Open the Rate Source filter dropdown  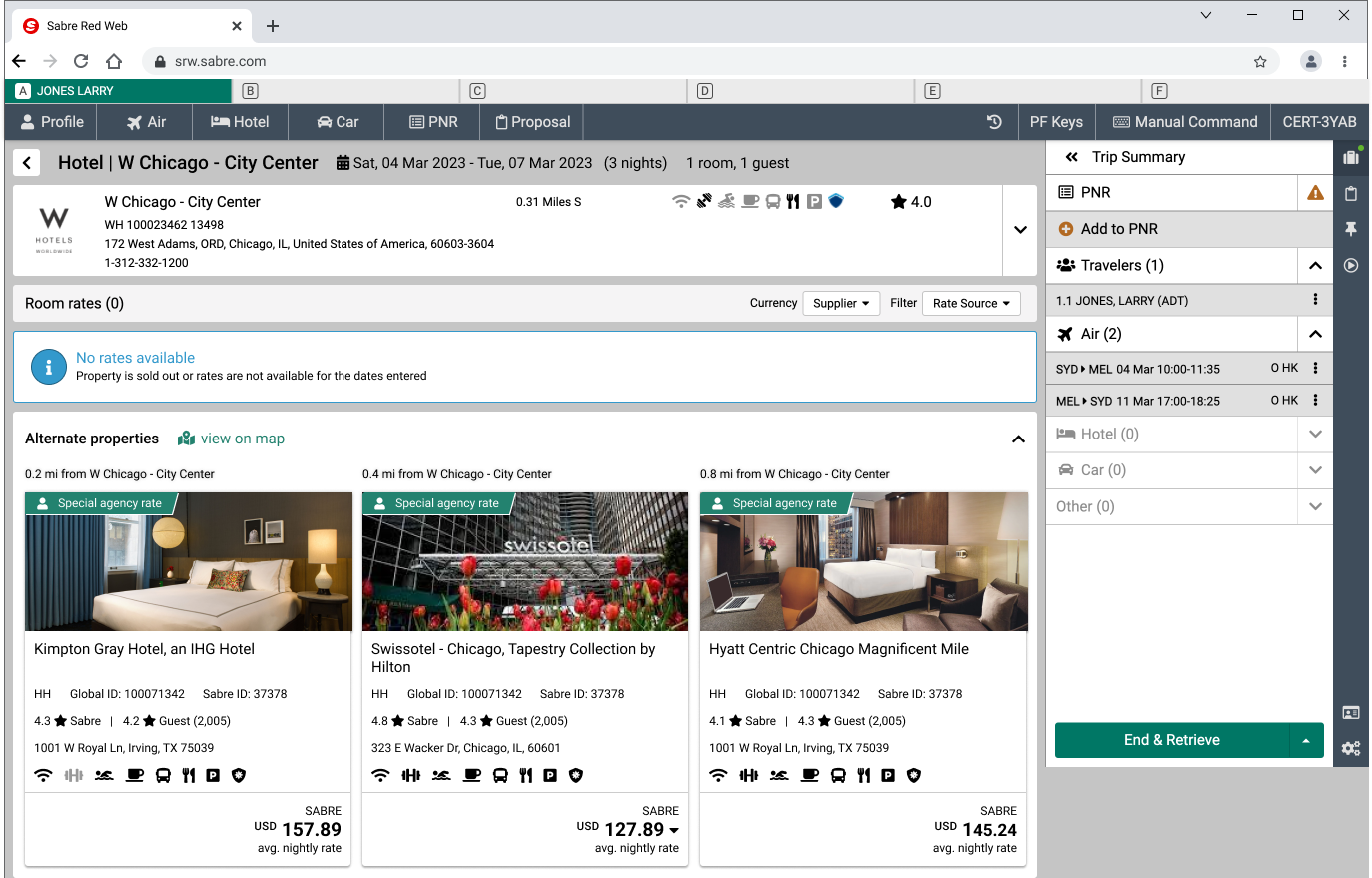pyautogui.click(x=971, y=303)
